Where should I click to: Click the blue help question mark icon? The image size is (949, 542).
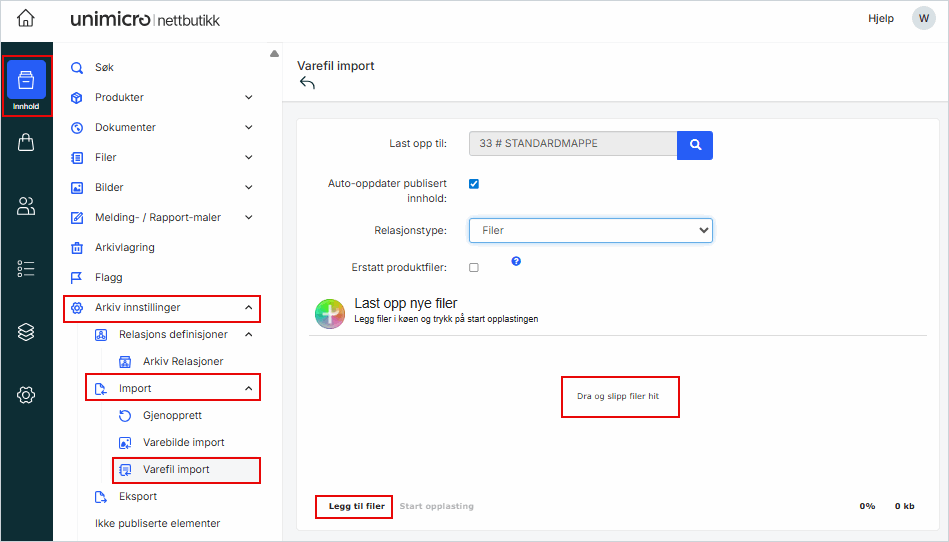[516, 261]
